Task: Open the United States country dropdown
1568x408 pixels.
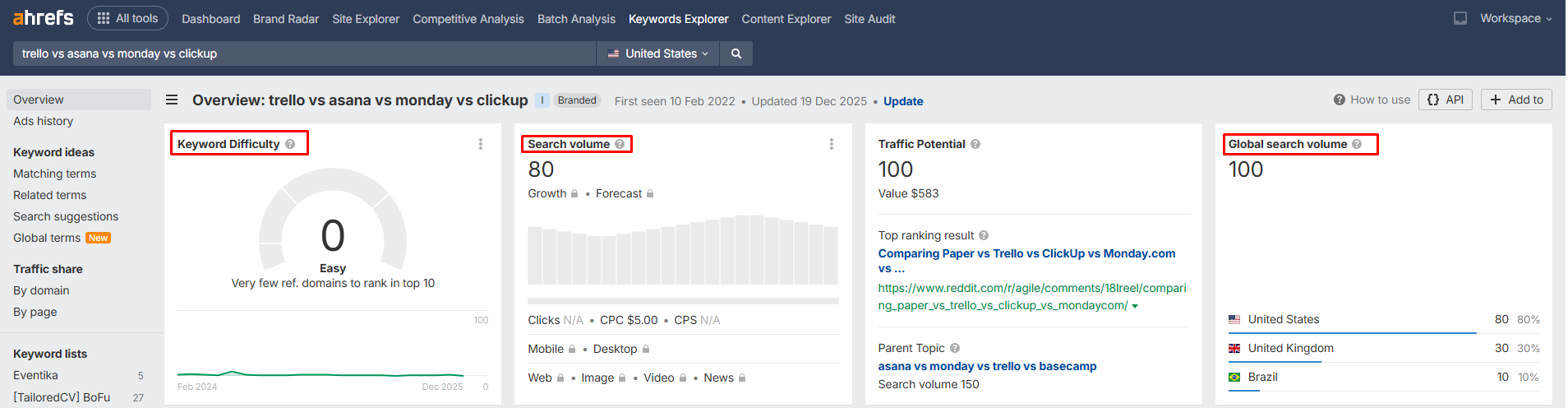Action: (x=657, y=53)
